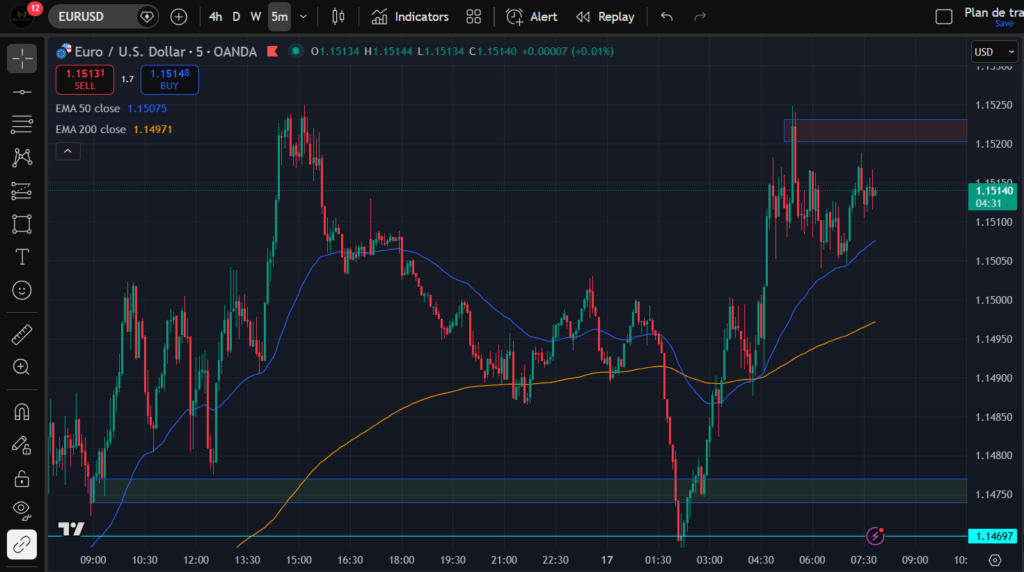Open the Fibonacci retracement tools

22,124
